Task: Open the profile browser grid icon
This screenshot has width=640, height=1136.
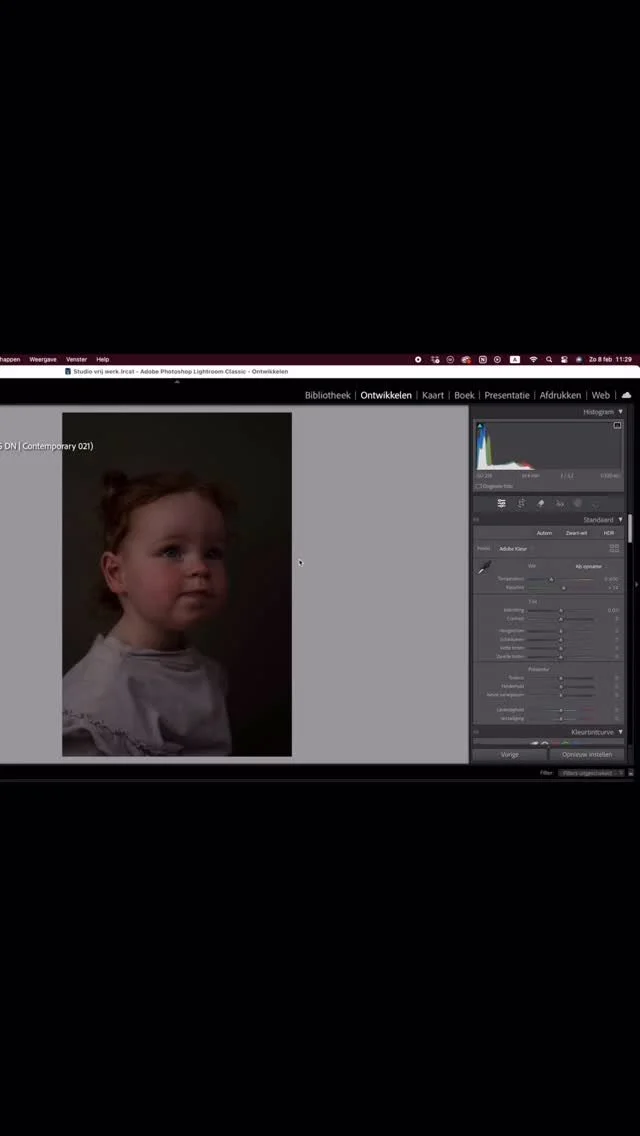Action: tap(614, 548)
